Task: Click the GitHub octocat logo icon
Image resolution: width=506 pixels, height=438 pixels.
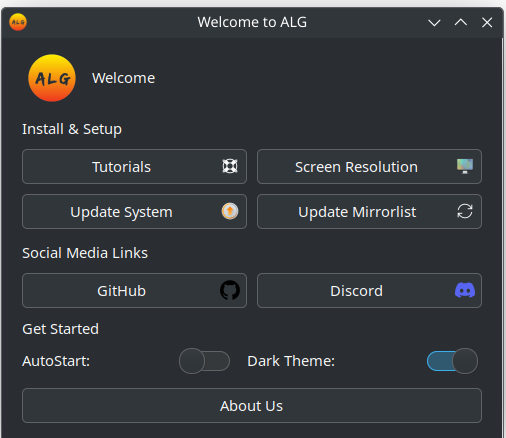Action: (230, 290)
